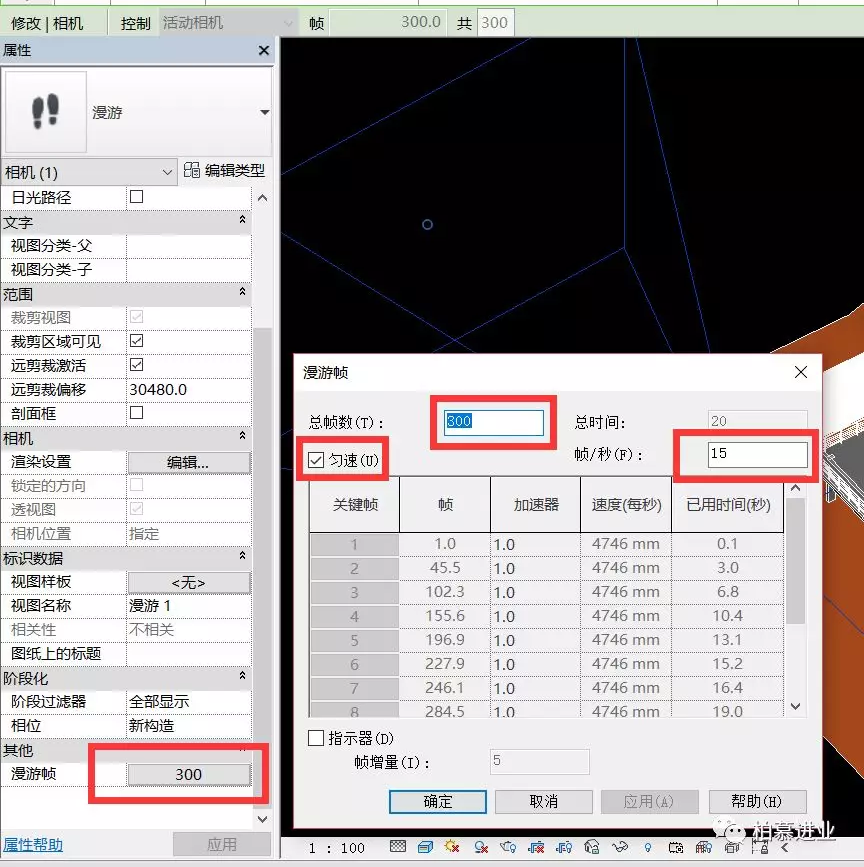
Task: Click the keyframe table scrollbar down arrow
Action: click(x=795, y=706)
